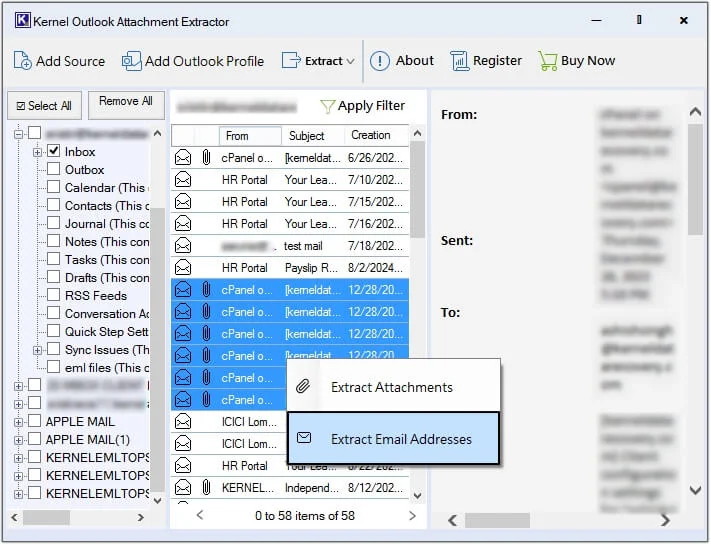The image size is (711, 545).
Task: Sort by the Subject column header
Action: [313, 136]
